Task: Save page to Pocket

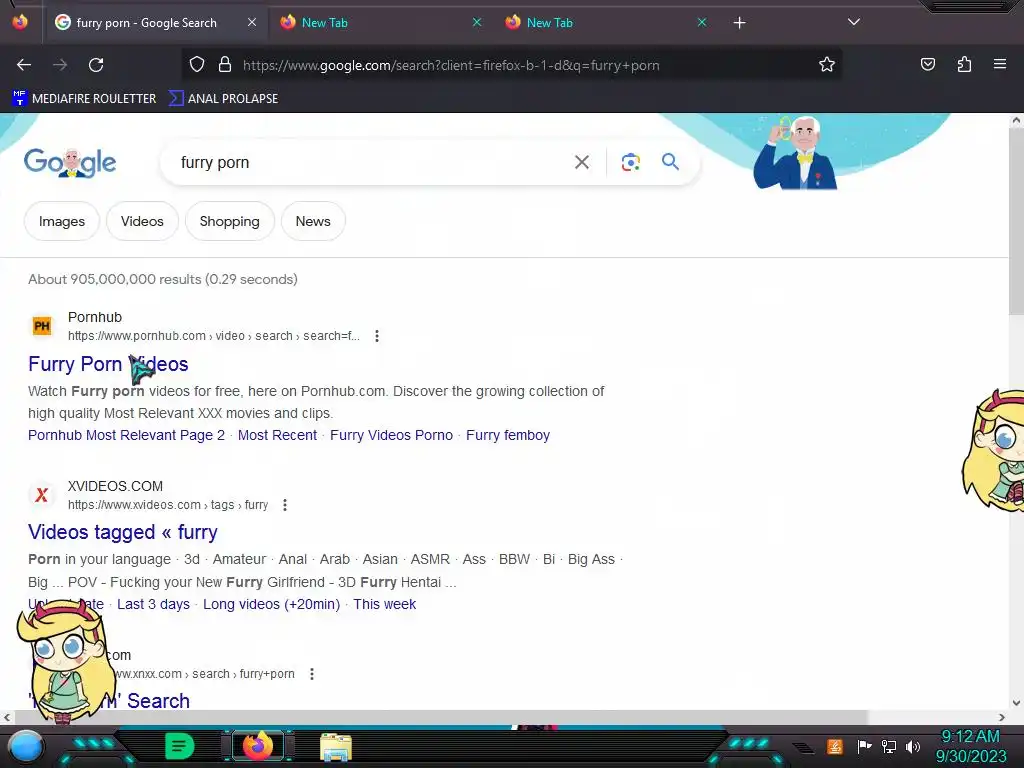Action: pos(927,64)
